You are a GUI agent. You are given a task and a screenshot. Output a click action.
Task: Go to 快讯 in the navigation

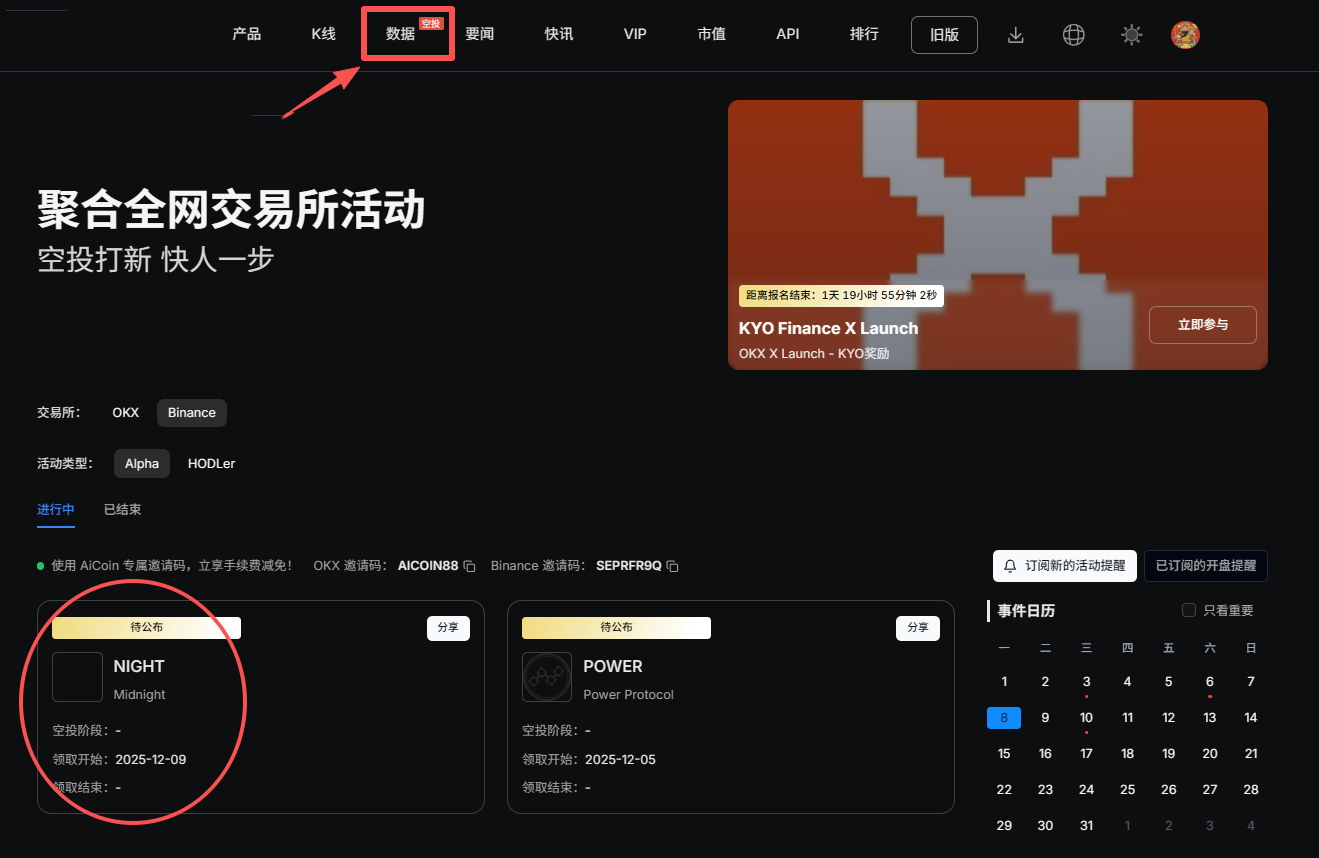click(x=559, y=34)
